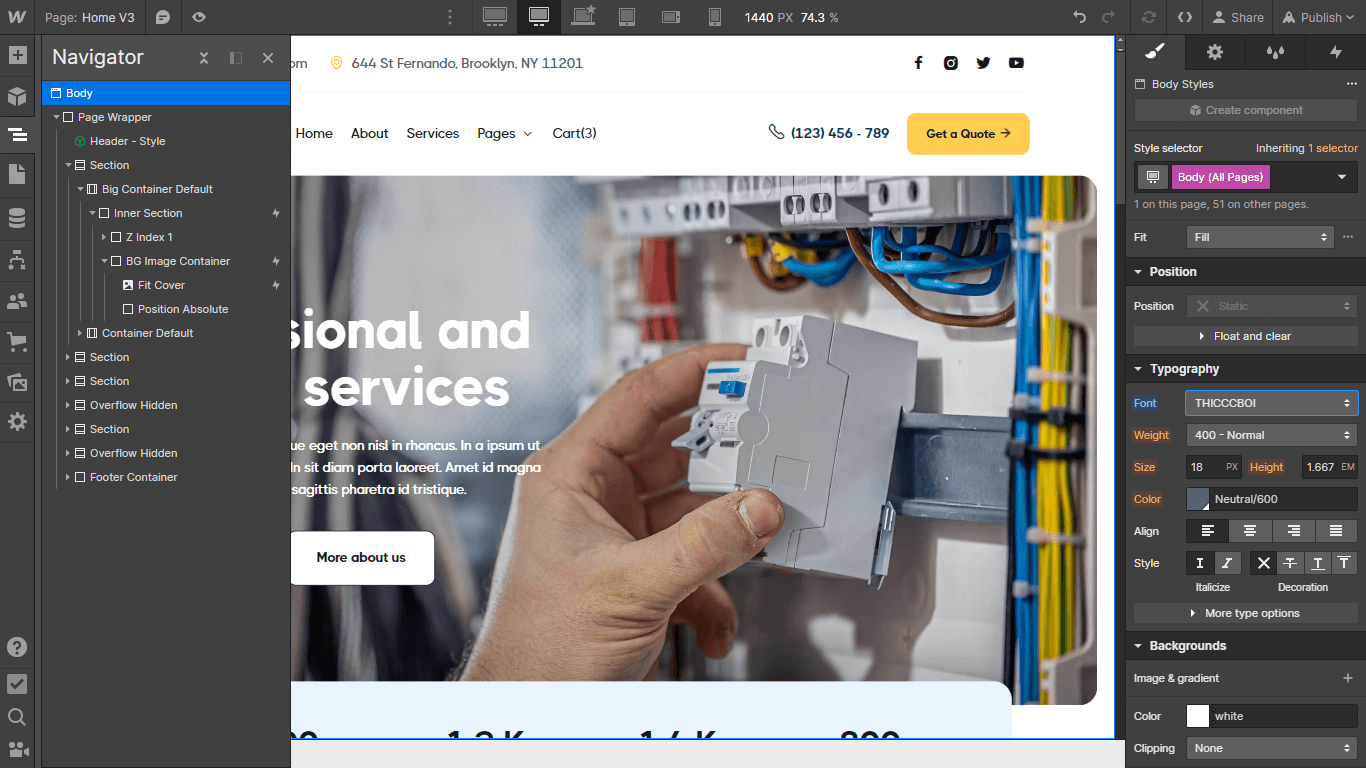This screenshot has height=768, width=1366.
Task: Switch to the tablet breakpoint preview
Action: [627, 17]
